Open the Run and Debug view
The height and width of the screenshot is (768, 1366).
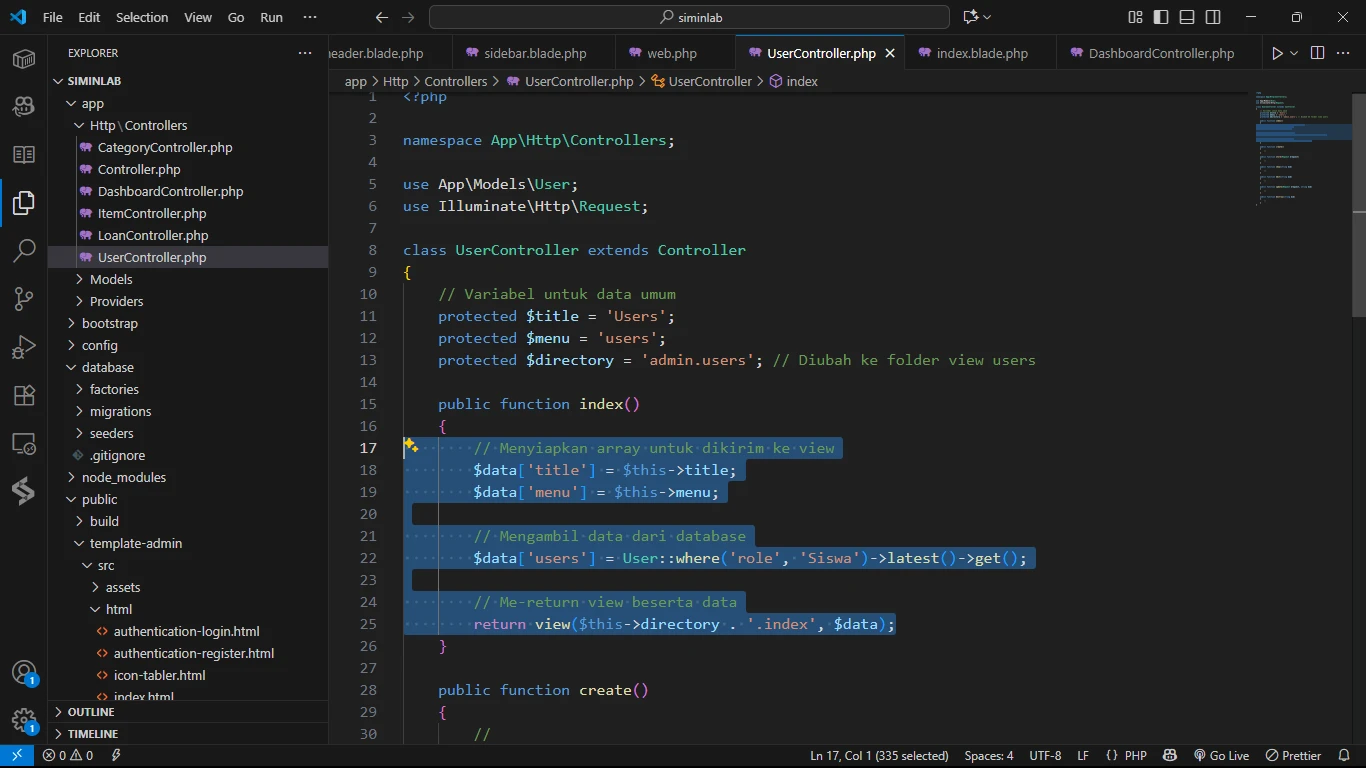(24, 347)
